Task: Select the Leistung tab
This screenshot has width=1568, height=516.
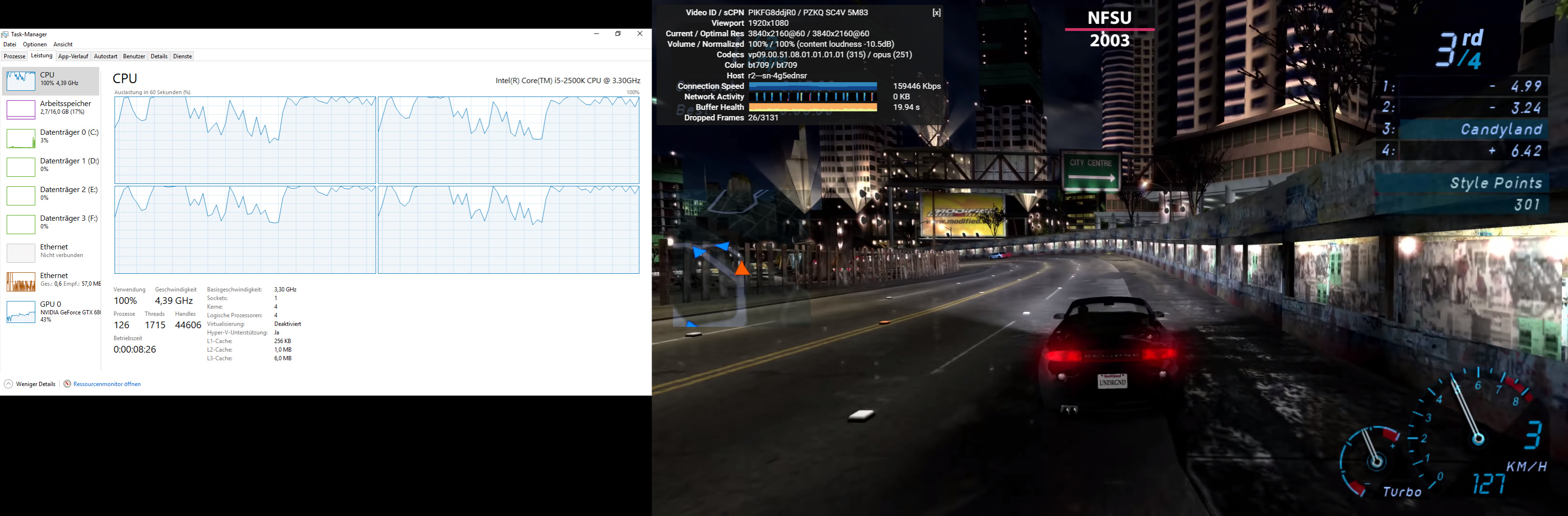Action: pos(42,55)
